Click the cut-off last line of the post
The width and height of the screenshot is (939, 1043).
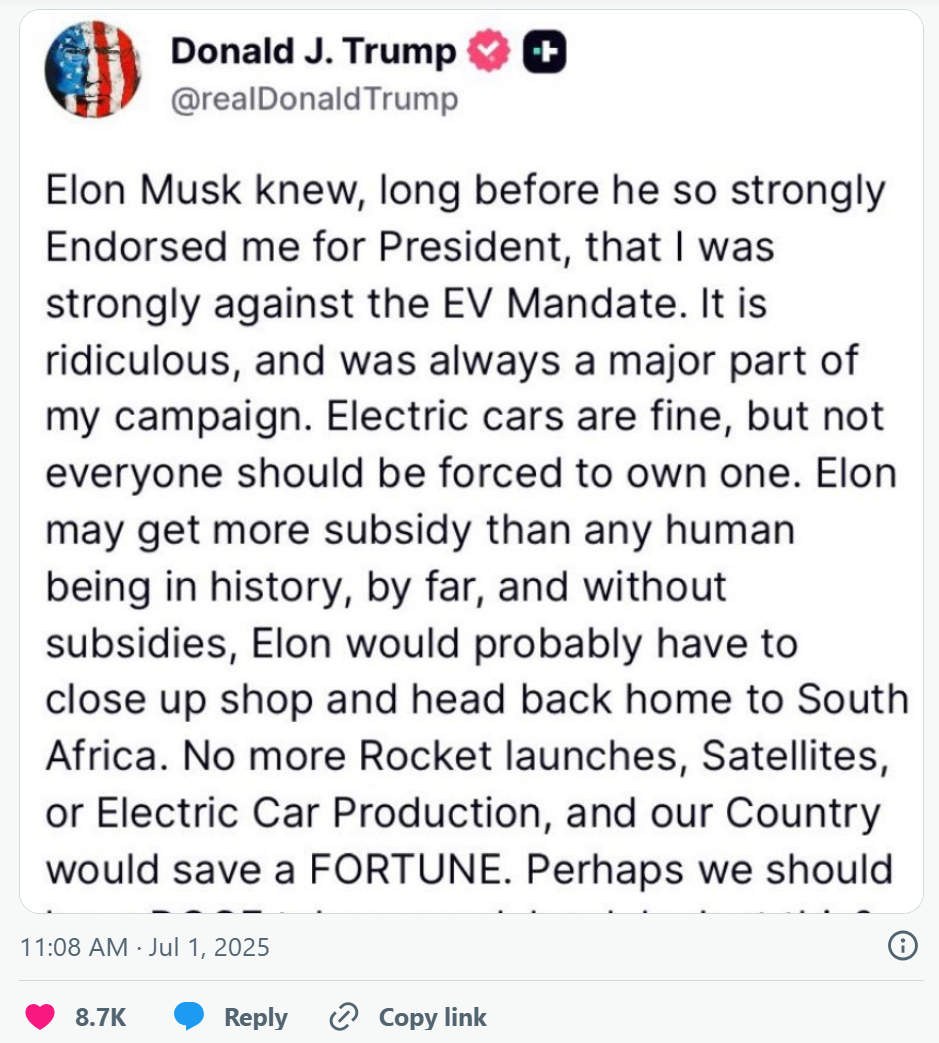coord(459,908)
